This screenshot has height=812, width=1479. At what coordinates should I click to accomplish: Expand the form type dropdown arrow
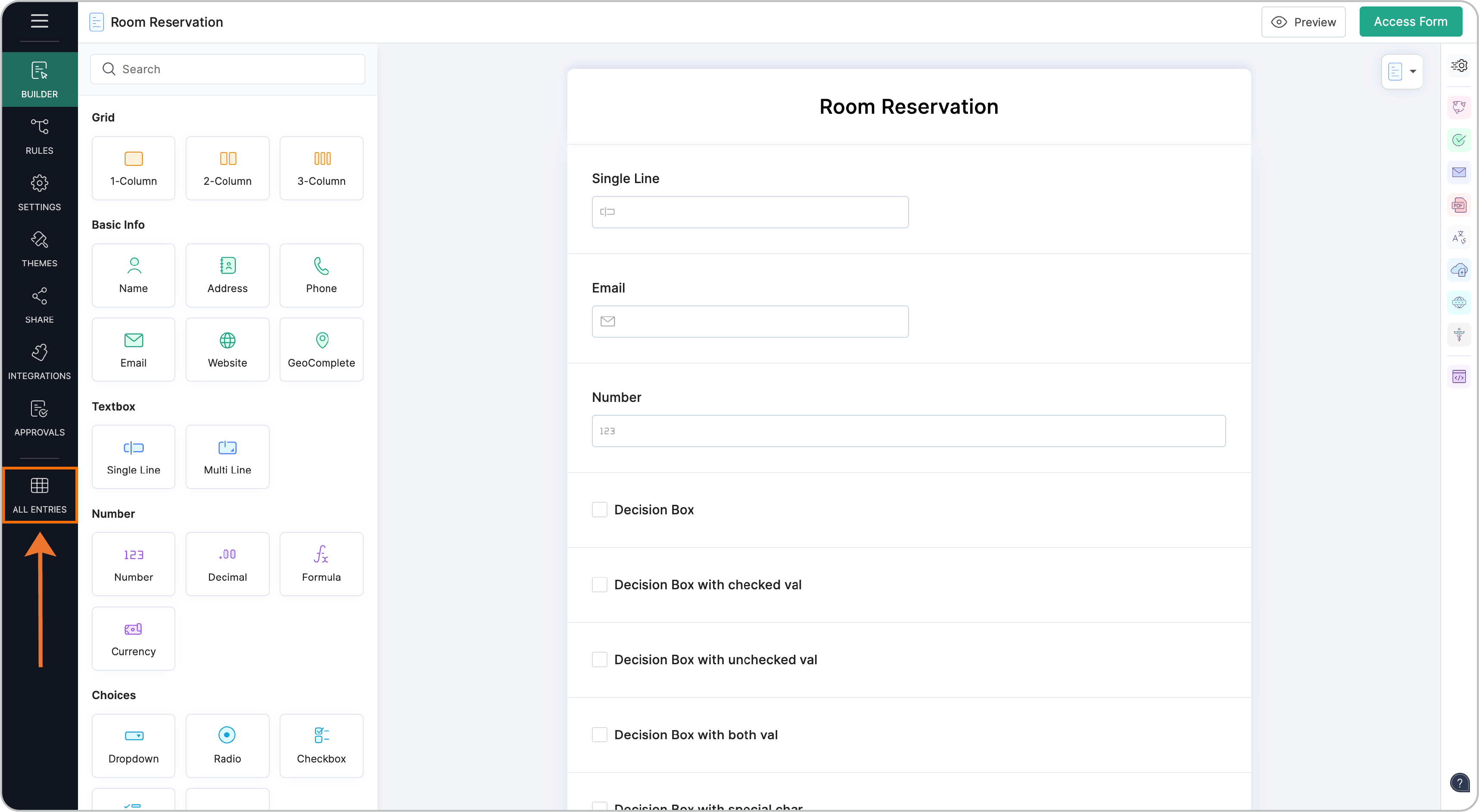1412,71
